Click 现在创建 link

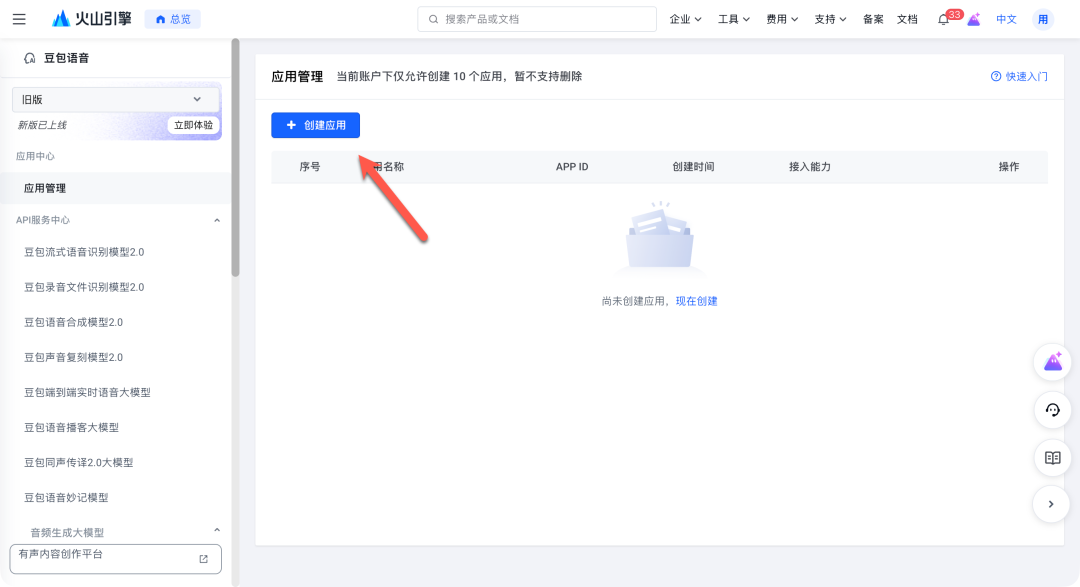coord(696,301)
